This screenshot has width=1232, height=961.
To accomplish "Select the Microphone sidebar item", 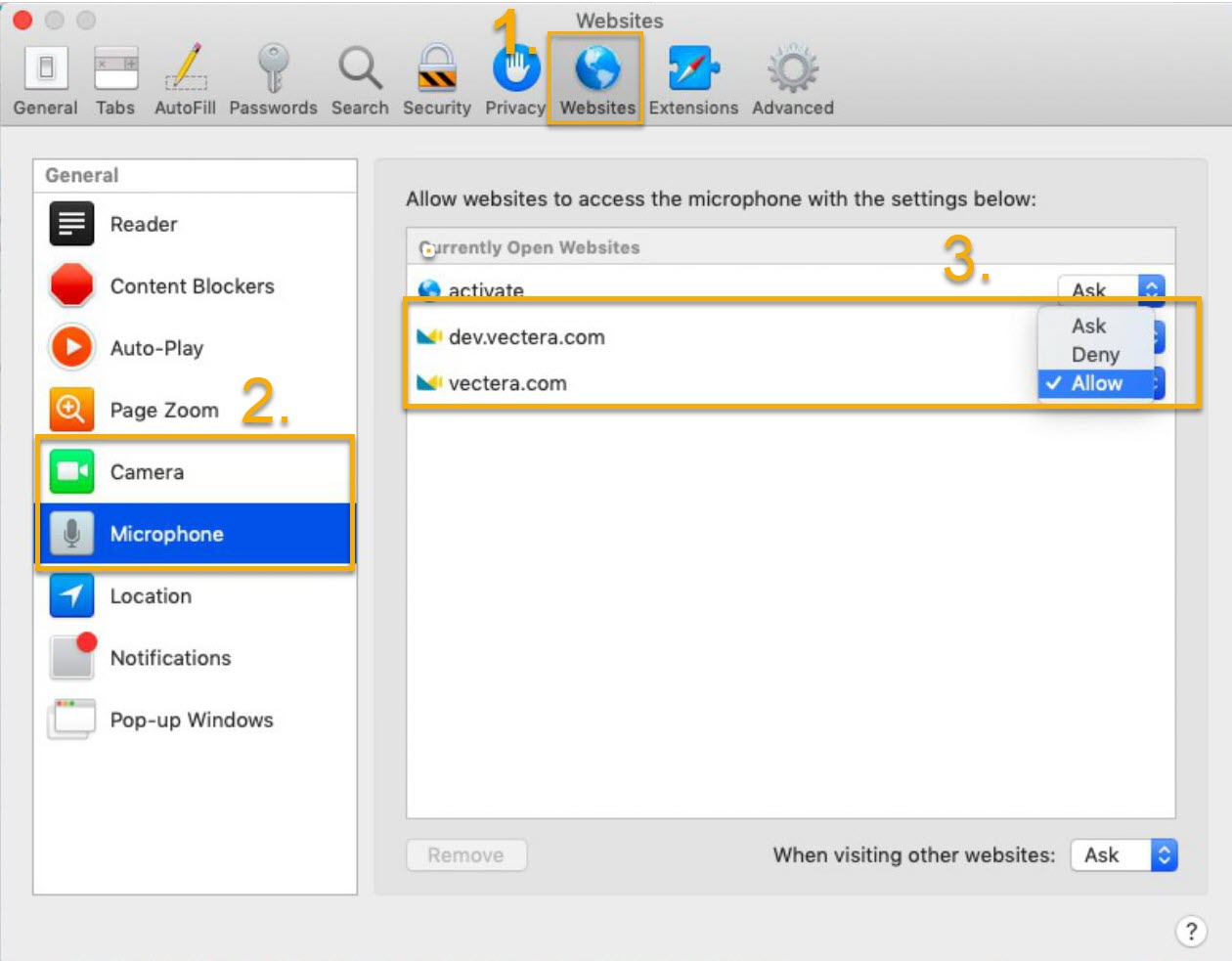I will coord(196,534).
